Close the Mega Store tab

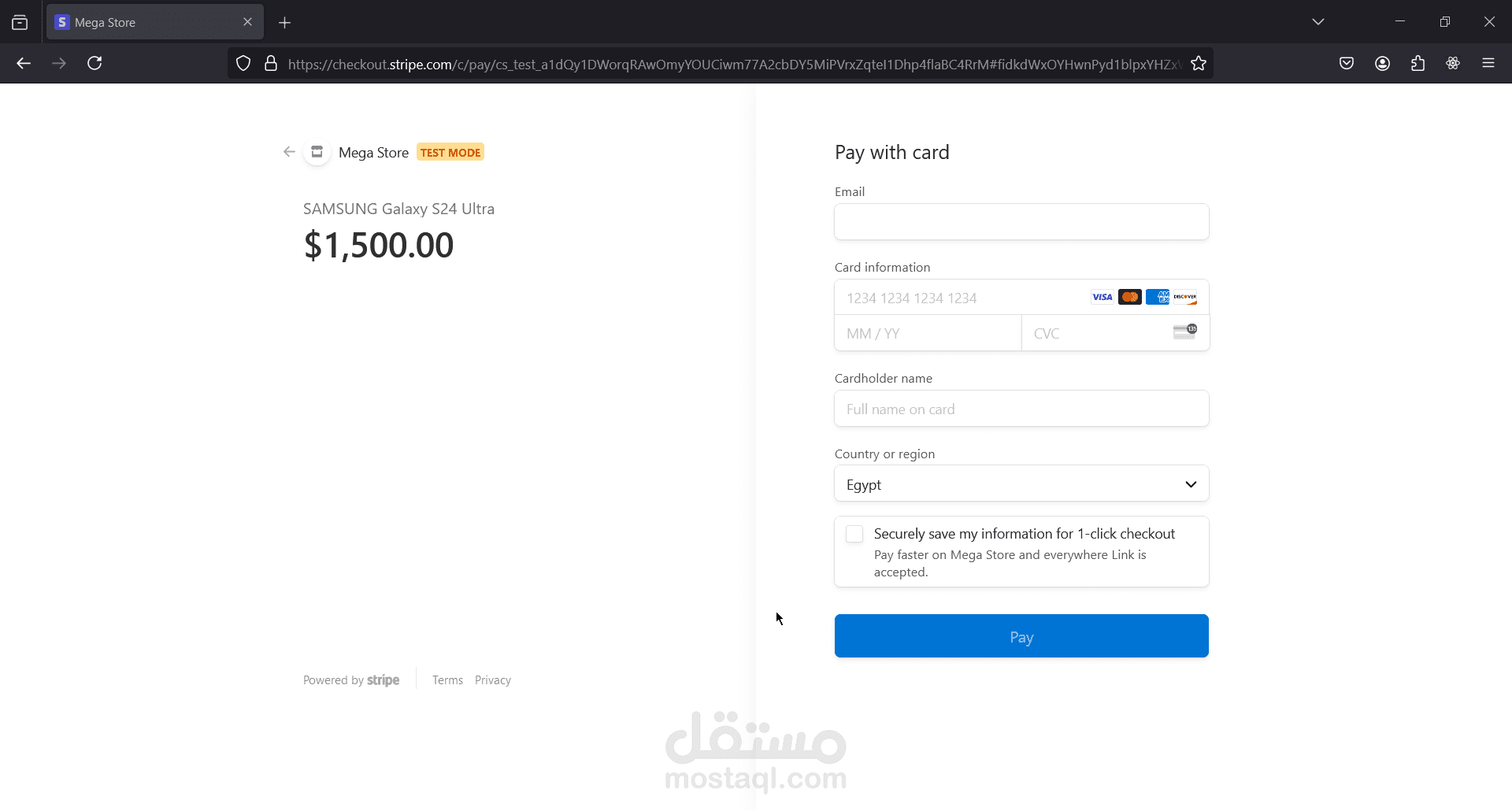click(x=247, y=22)
